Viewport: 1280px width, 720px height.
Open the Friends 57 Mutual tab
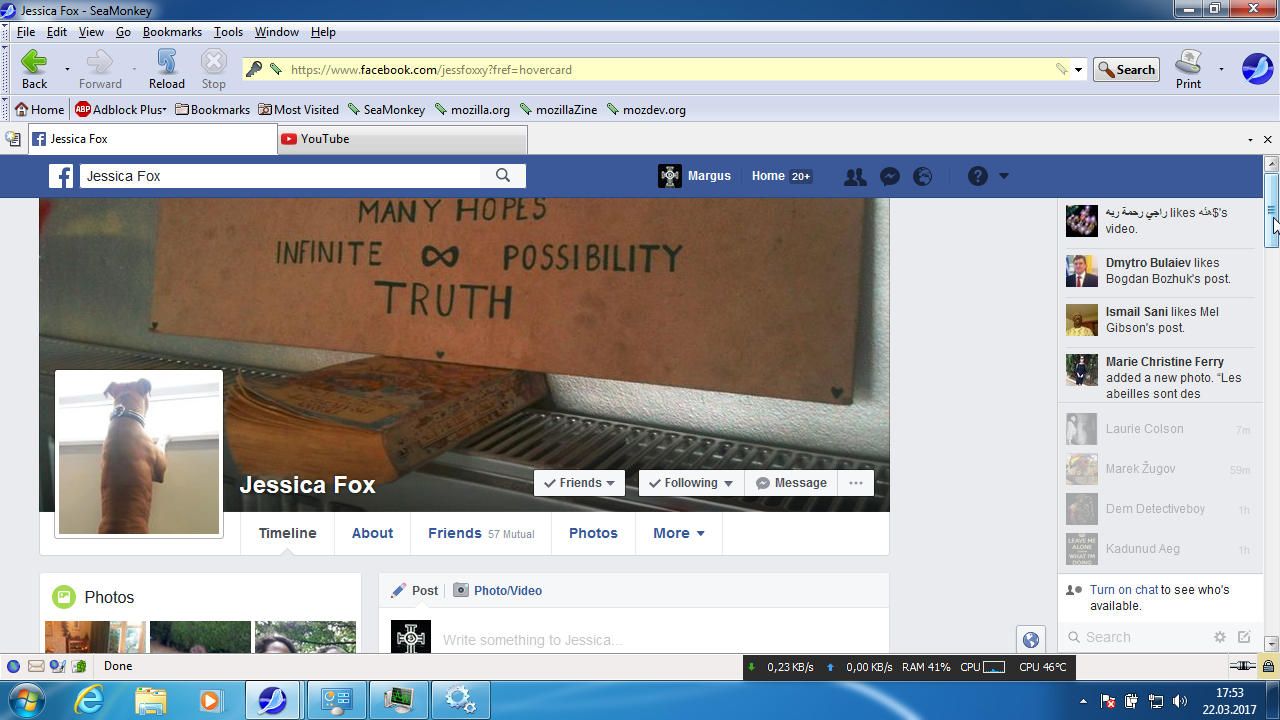point(481,533)
